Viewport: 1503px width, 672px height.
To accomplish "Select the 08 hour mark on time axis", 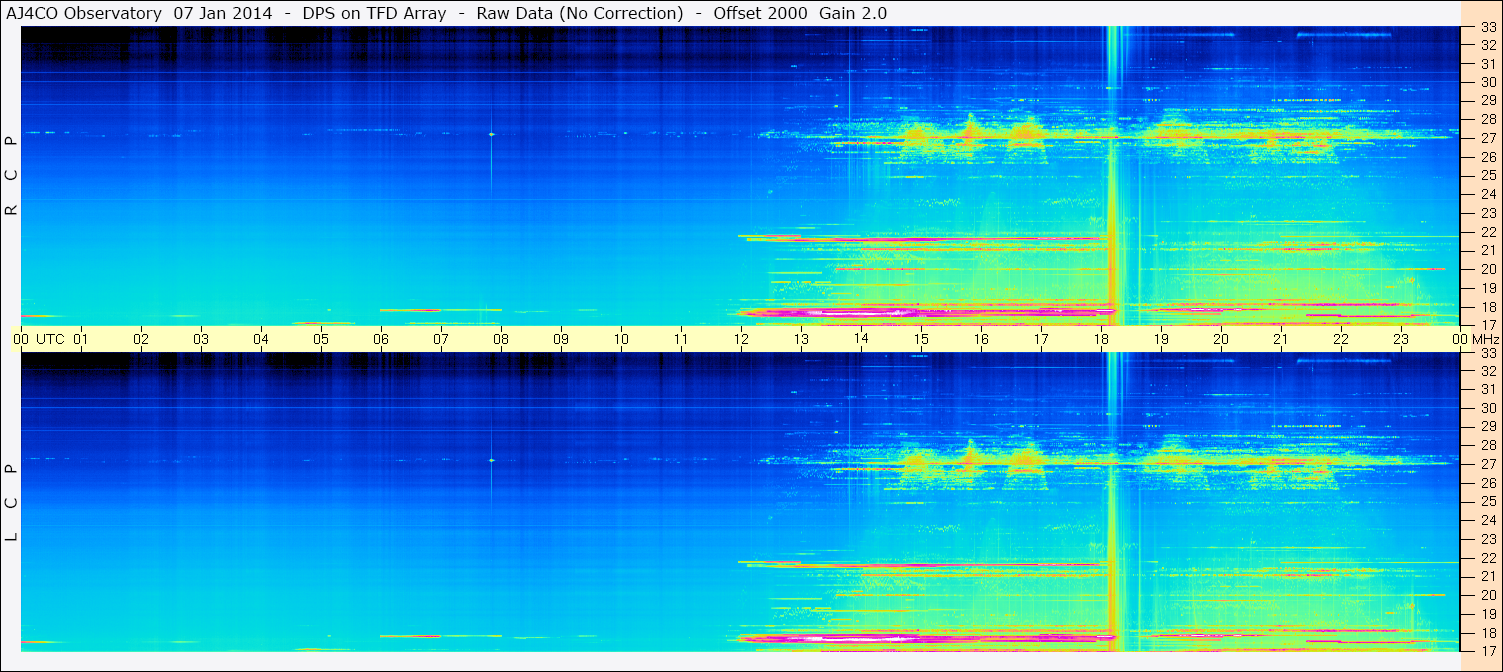I will tap(501, 339).
